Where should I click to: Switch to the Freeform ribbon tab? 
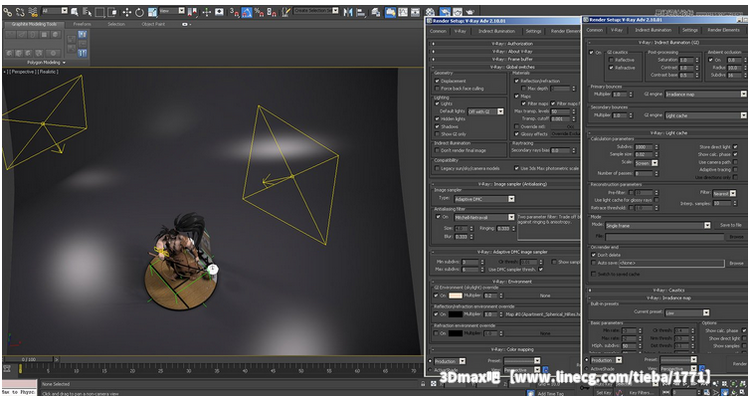82,24
